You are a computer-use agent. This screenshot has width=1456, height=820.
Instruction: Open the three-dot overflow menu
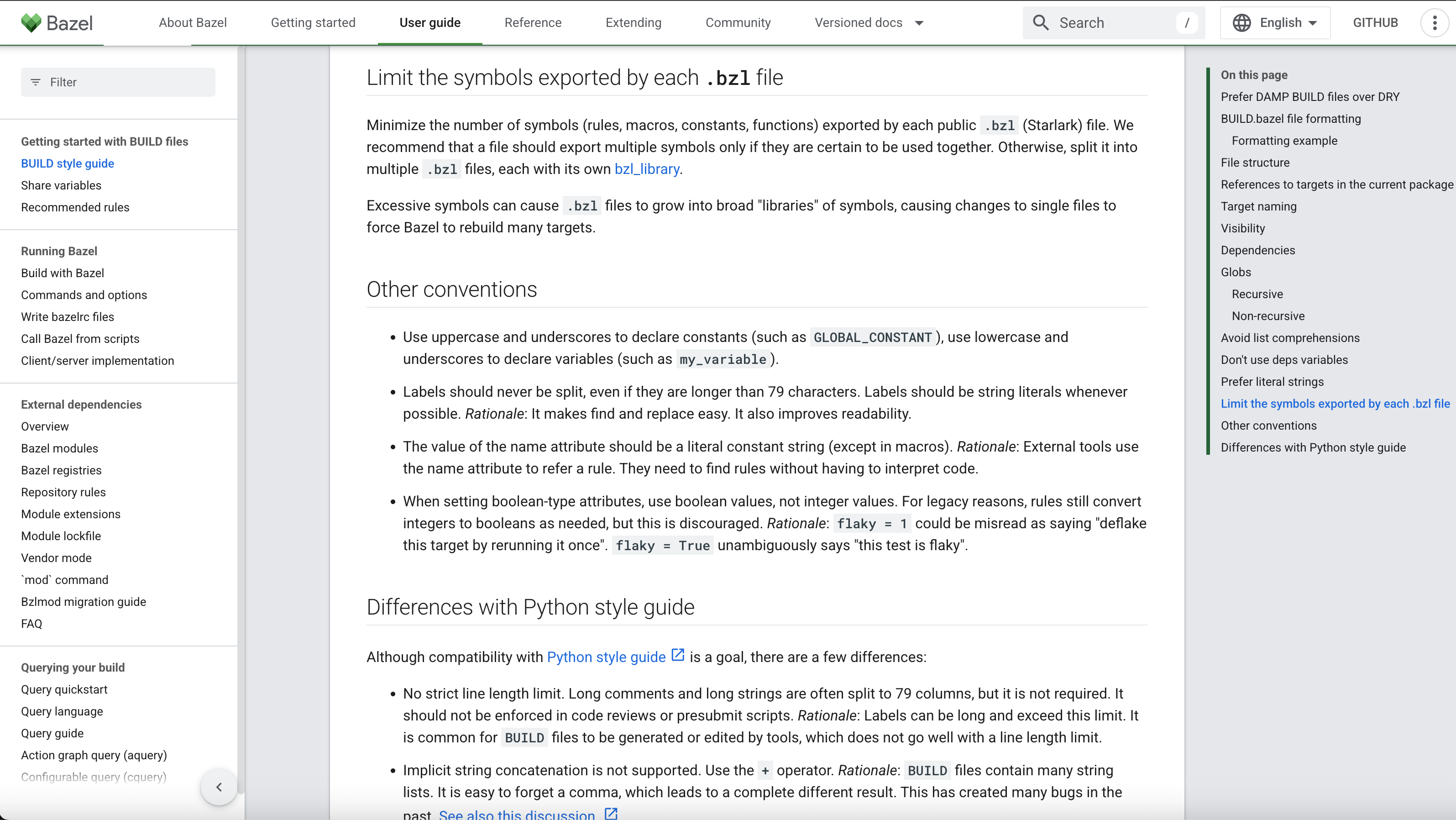coord(1434,23)
